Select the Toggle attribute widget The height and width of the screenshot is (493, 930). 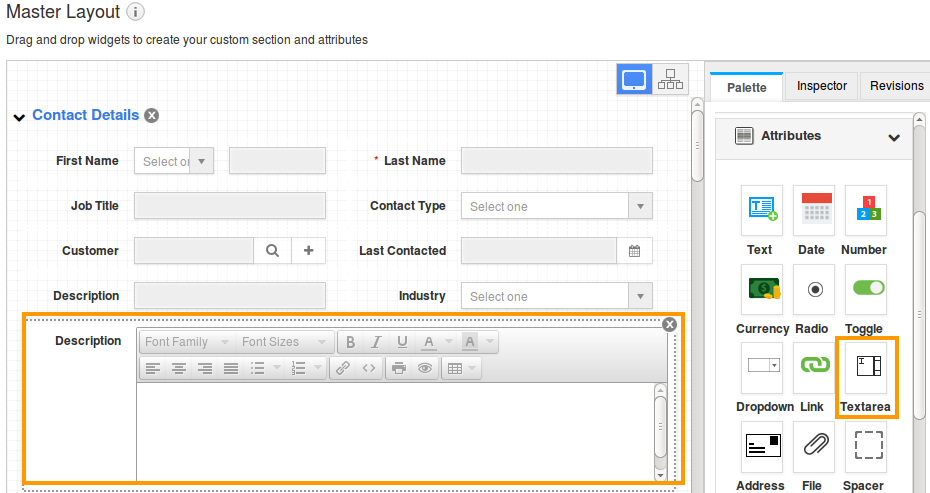point(866,290)
